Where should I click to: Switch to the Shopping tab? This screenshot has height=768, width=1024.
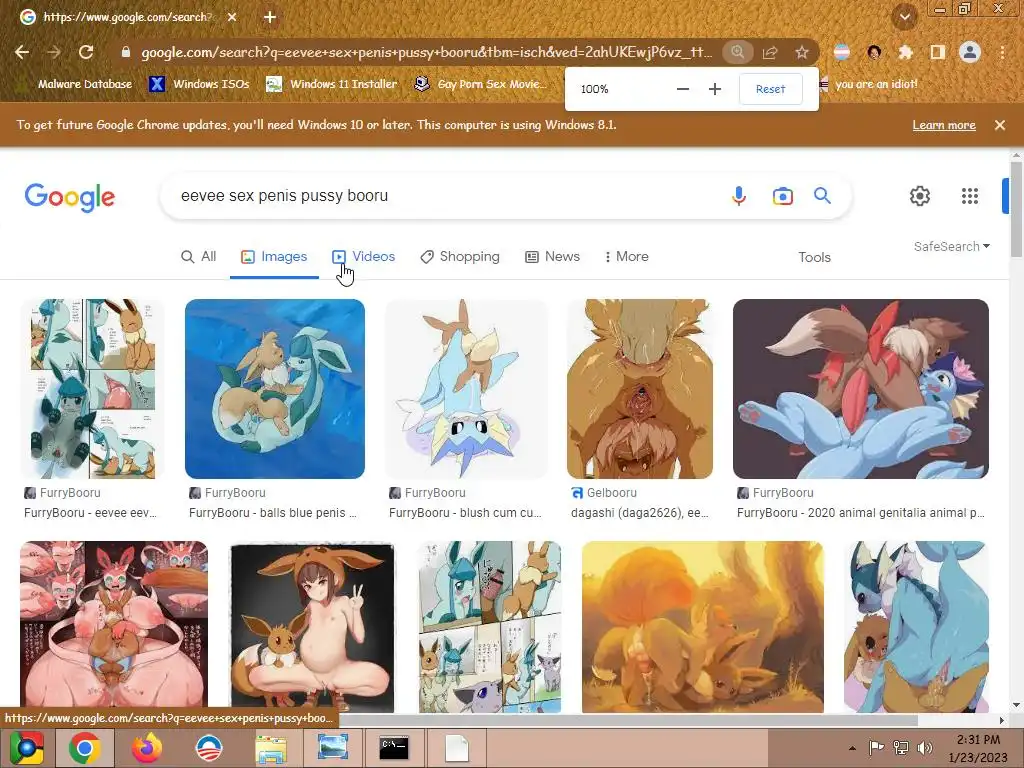coord(460,257)
